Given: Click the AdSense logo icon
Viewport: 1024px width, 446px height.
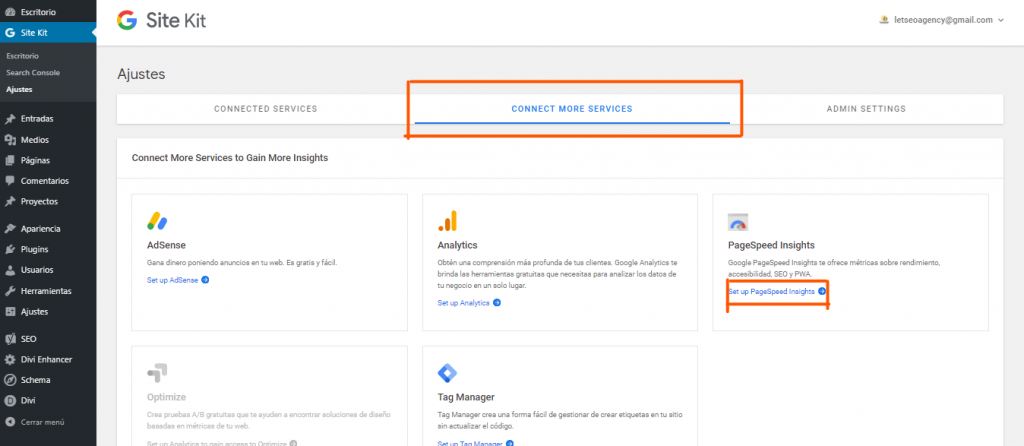Looking at the screenshot, I should point(157,221).
